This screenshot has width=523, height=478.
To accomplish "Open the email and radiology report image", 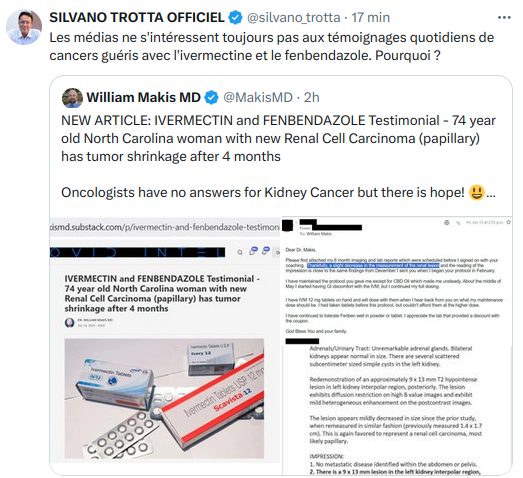I will (x=397, y=346).
